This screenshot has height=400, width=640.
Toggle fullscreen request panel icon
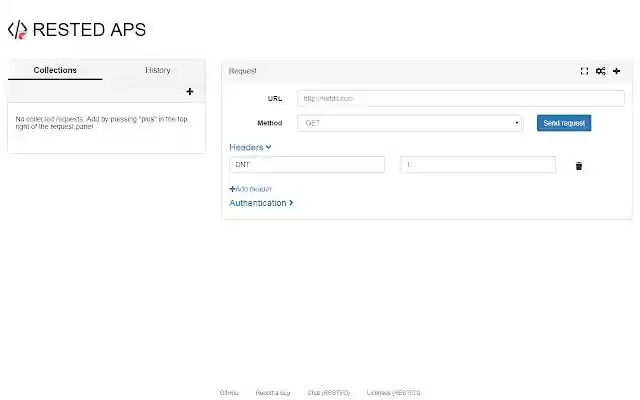pyautogui.click(x=584, y=71)
